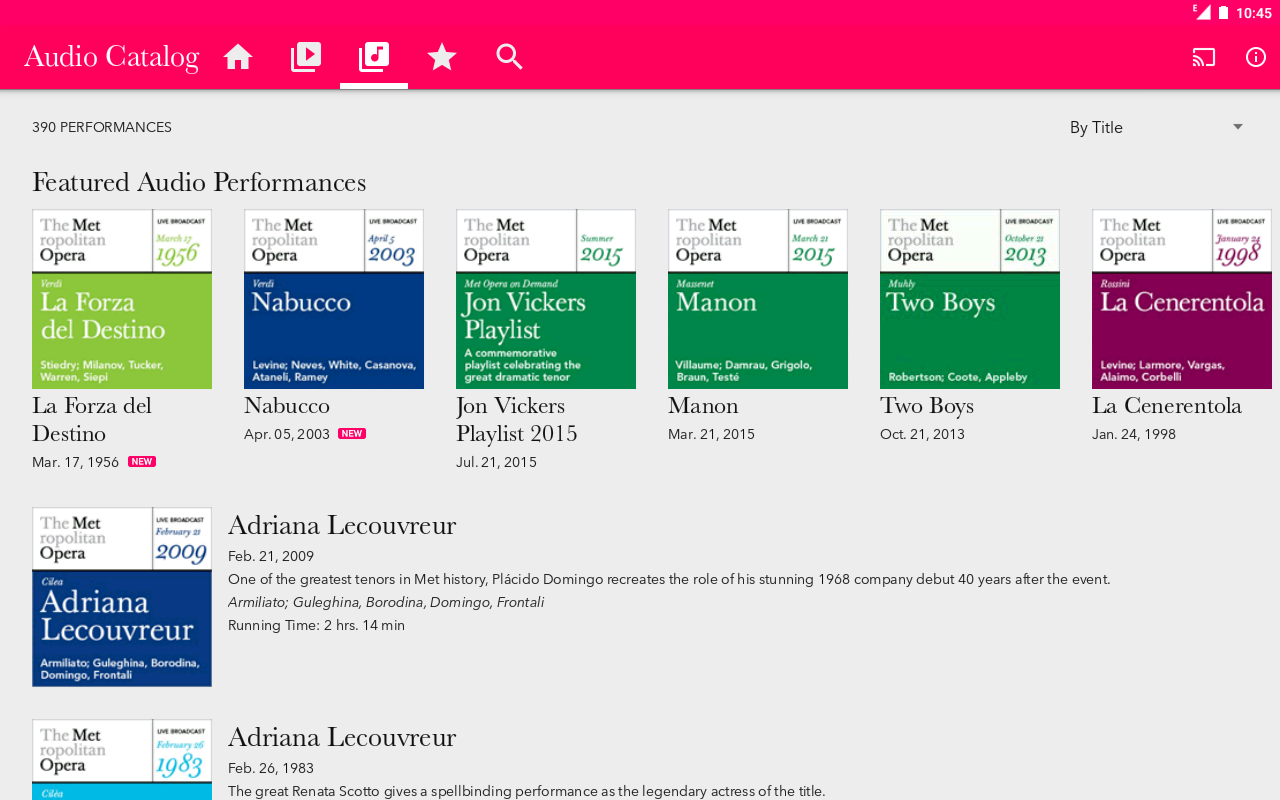Open the Manon 2015 cover thumbnail

point(758,299)
